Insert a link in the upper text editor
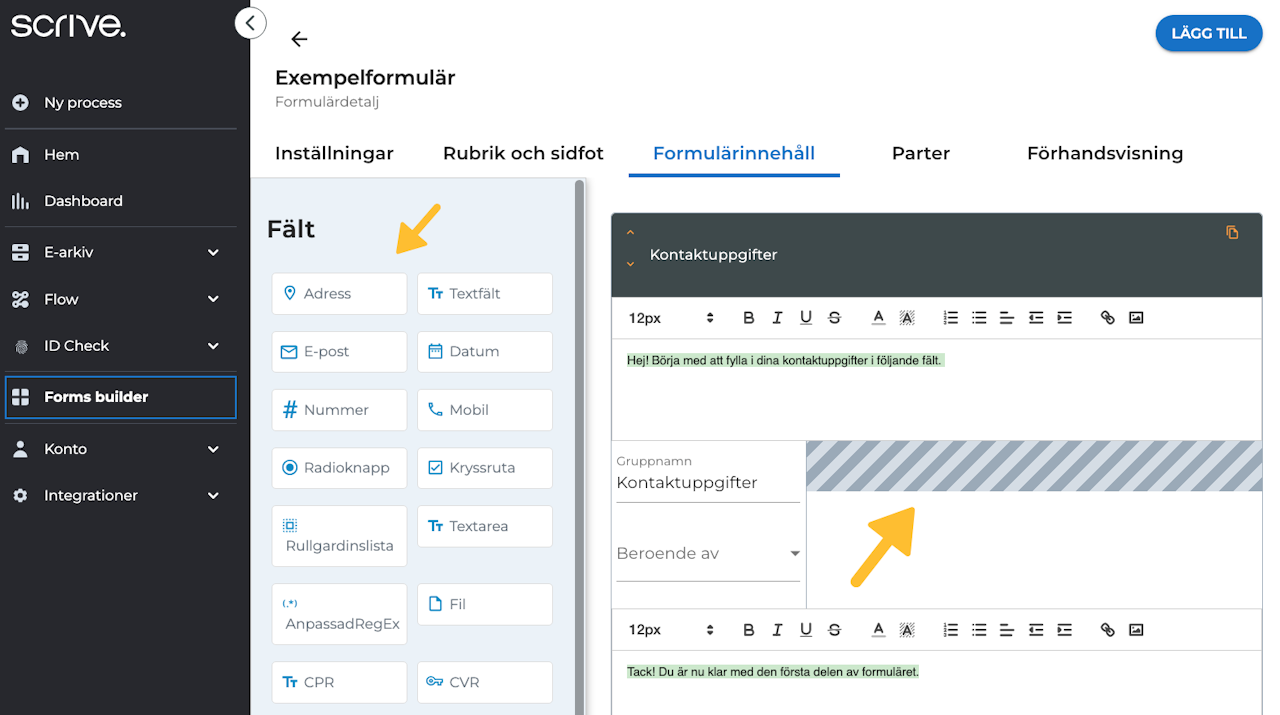1280x715 pixels. coord(1107,318)
